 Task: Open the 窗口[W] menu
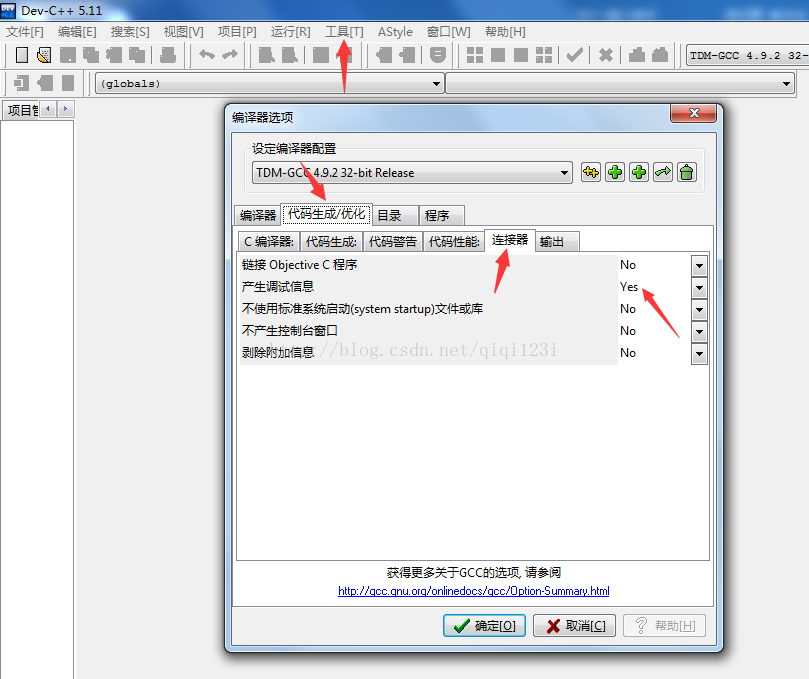[x=448, y=32]
